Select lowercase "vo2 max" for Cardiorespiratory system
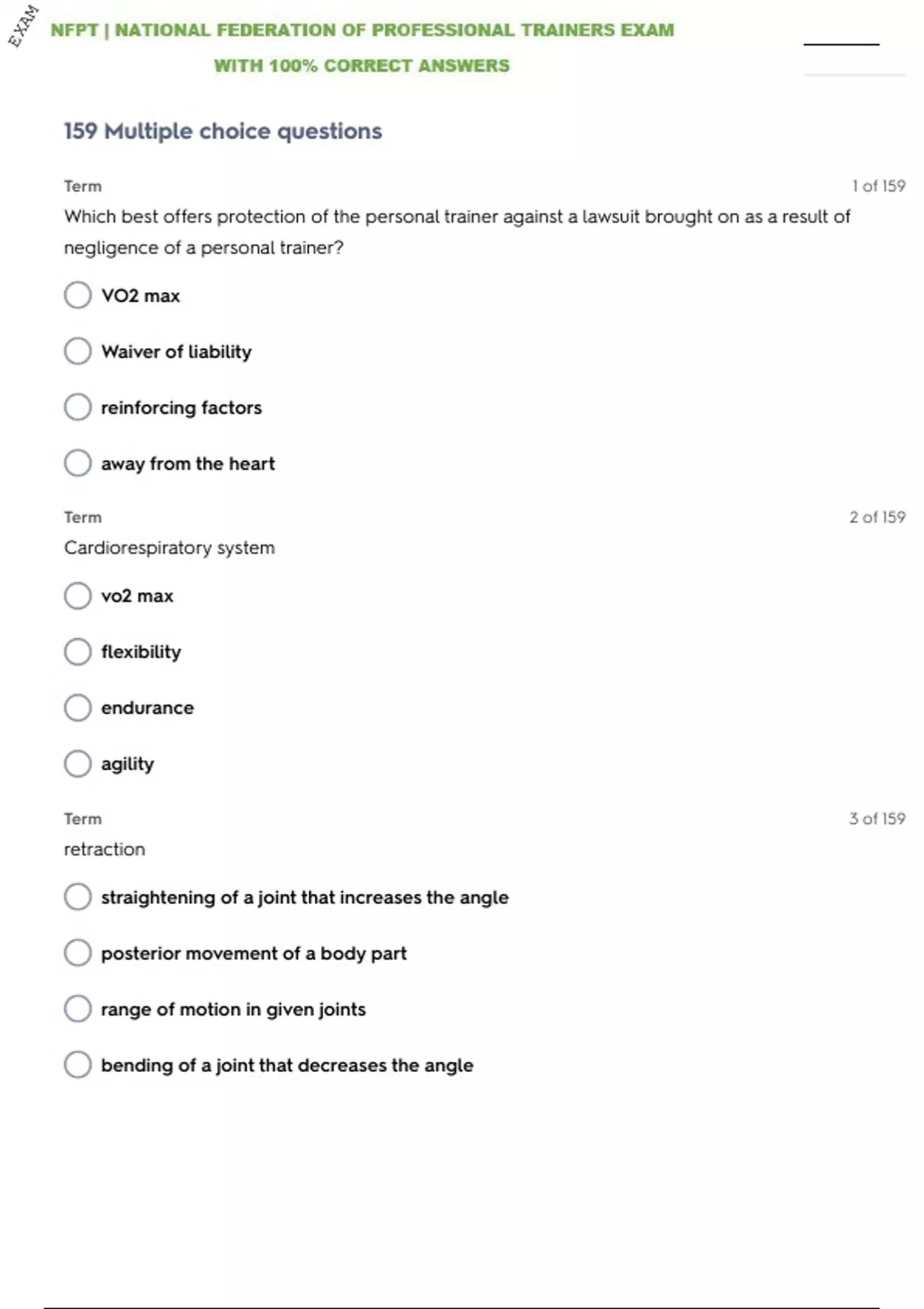The width and height of the screenshot is (924, 1309). coord(78,596)
